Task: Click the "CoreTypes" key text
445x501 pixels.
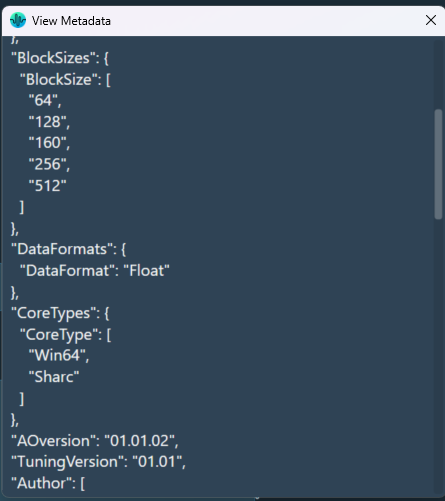Action: (56, 313)
